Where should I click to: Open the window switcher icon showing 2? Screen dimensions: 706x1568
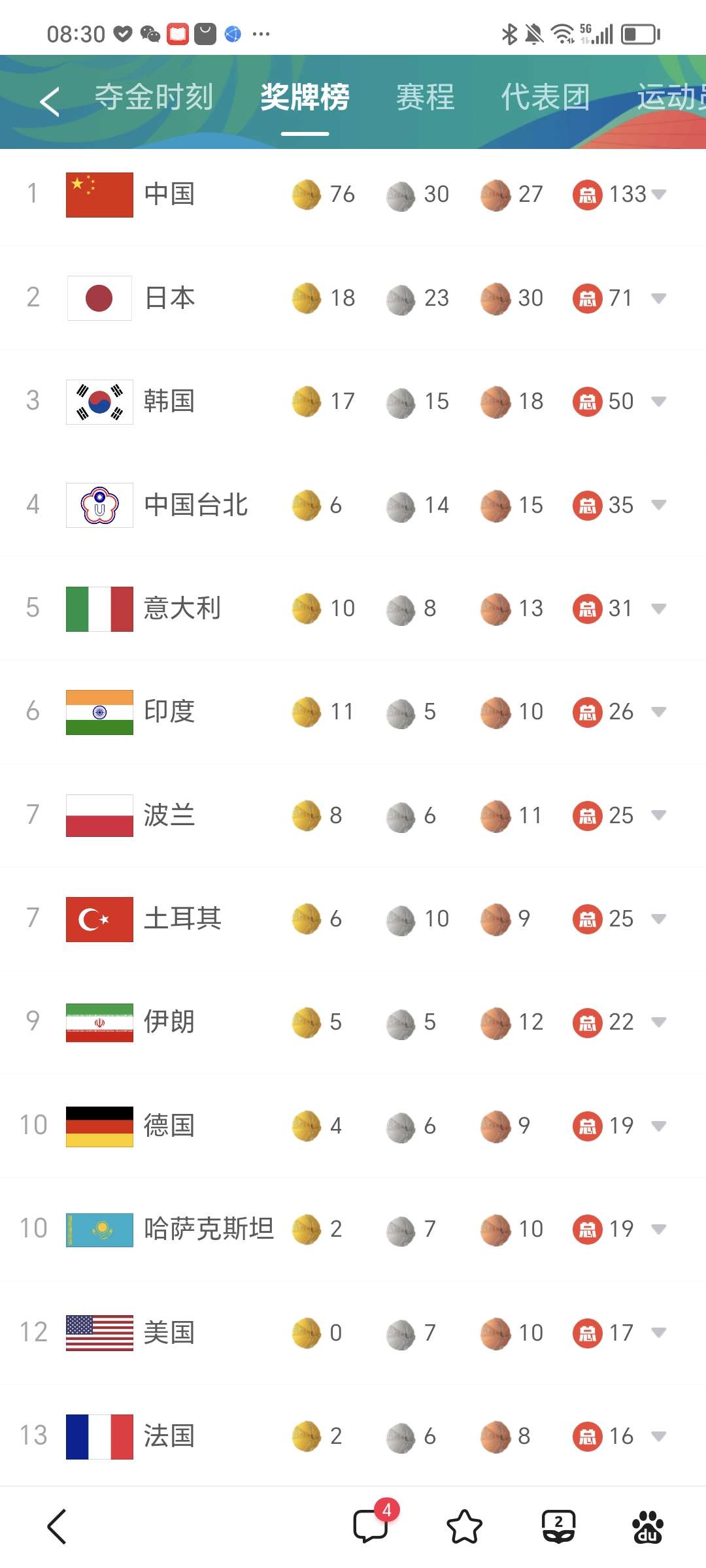(x=558, y=1527)
